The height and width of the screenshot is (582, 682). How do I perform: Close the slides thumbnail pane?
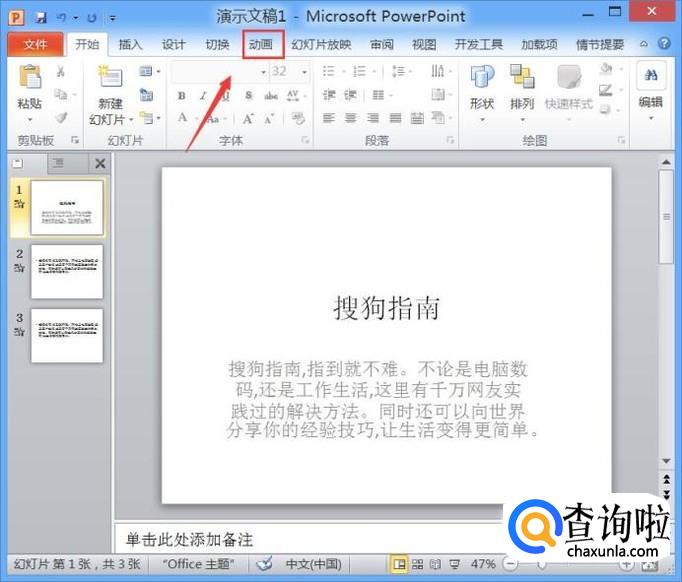100,164
